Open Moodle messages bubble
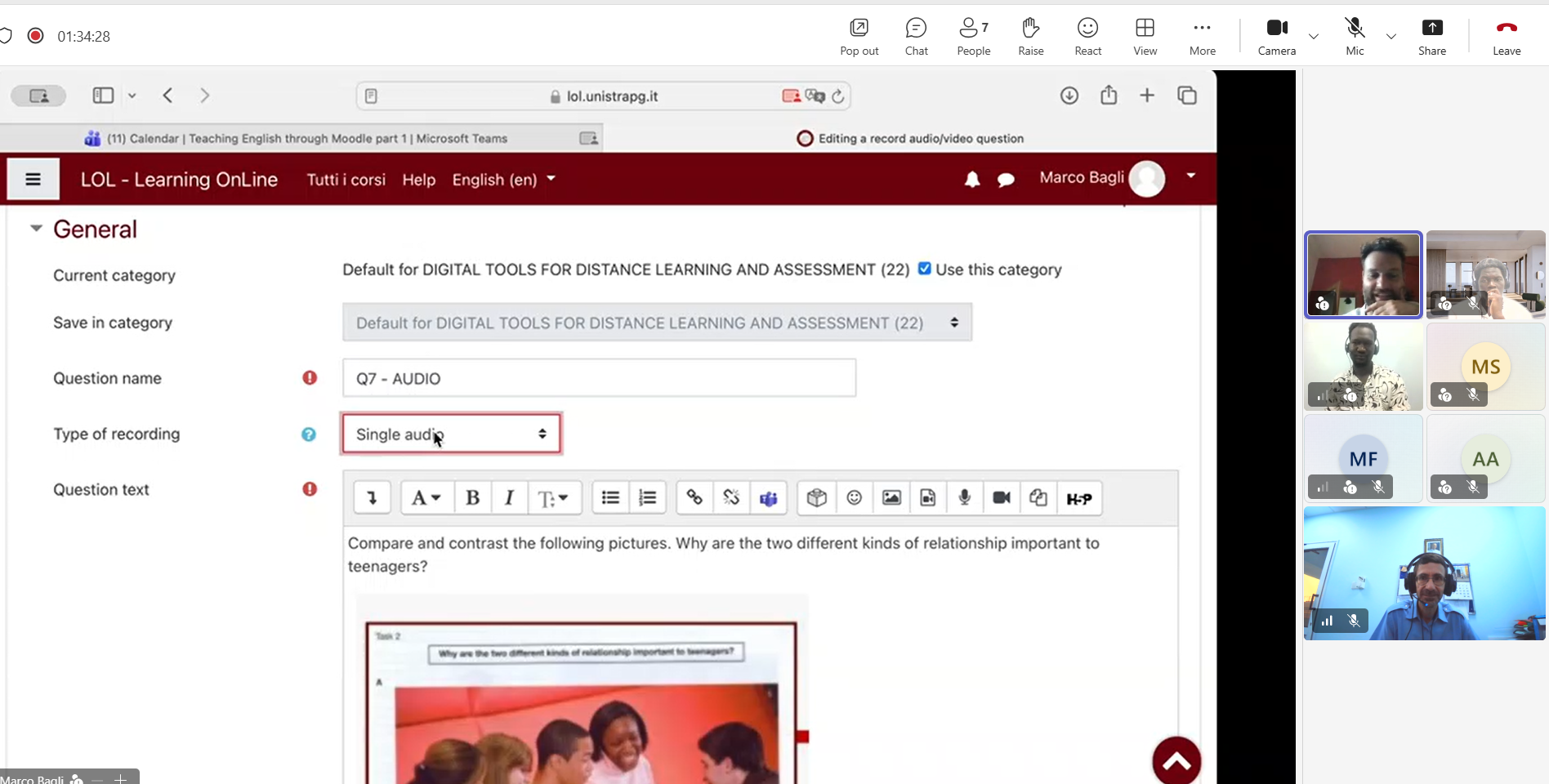Screen dimensions: 1549x784 [x=1006, y=180]
